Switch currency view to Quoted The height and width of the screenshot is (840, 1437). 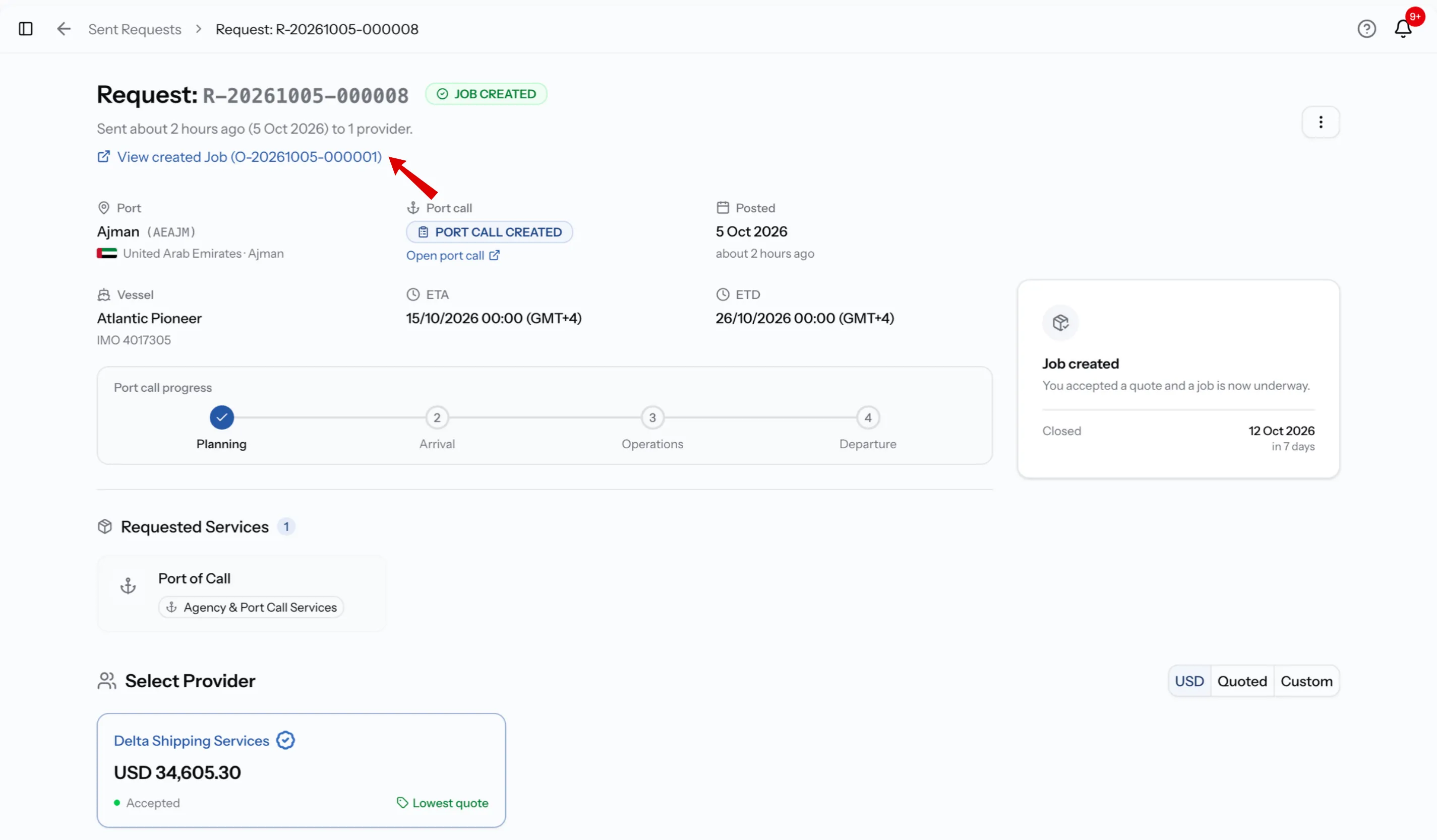1242,681
